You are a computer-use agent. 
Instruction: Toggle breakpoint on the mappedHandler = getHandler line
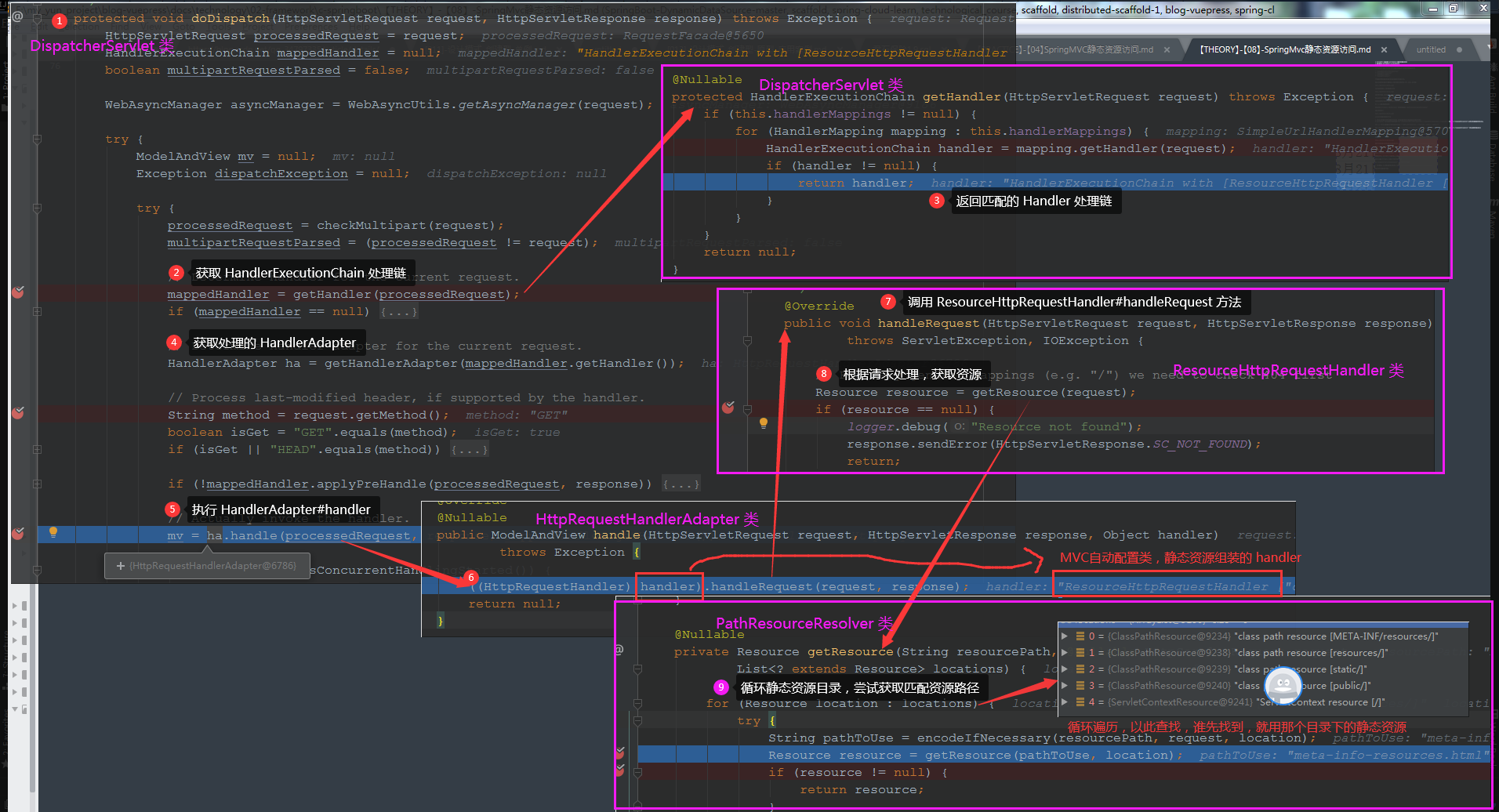18,292
